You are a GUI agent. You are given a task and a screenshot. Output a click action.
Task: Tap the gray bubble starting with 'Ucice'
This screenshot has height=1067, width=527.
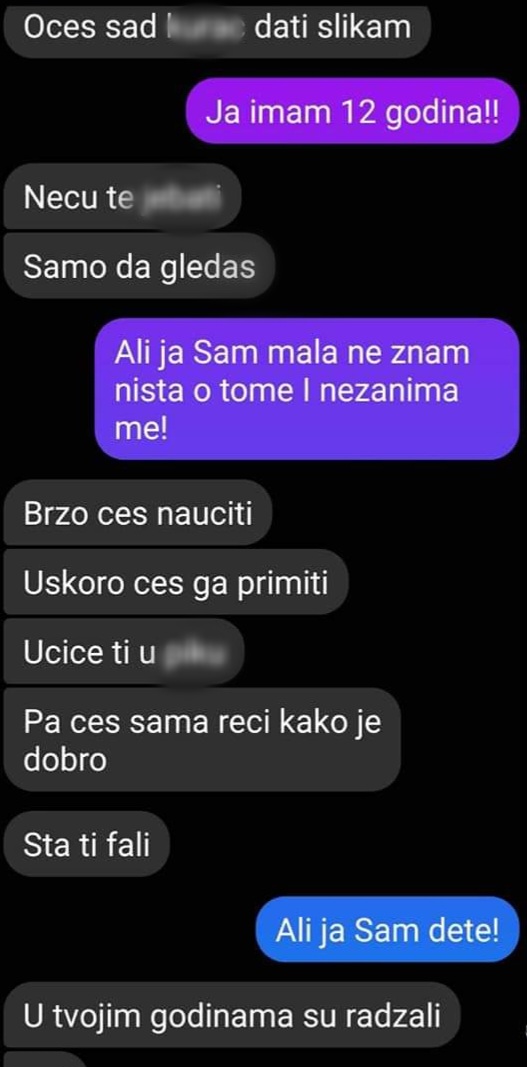[124, 652]
